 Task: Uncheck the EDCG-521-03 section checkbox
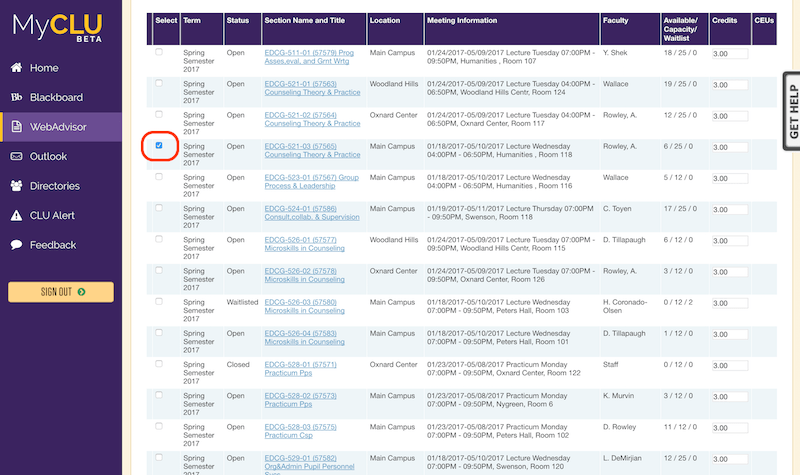[159, 145]
